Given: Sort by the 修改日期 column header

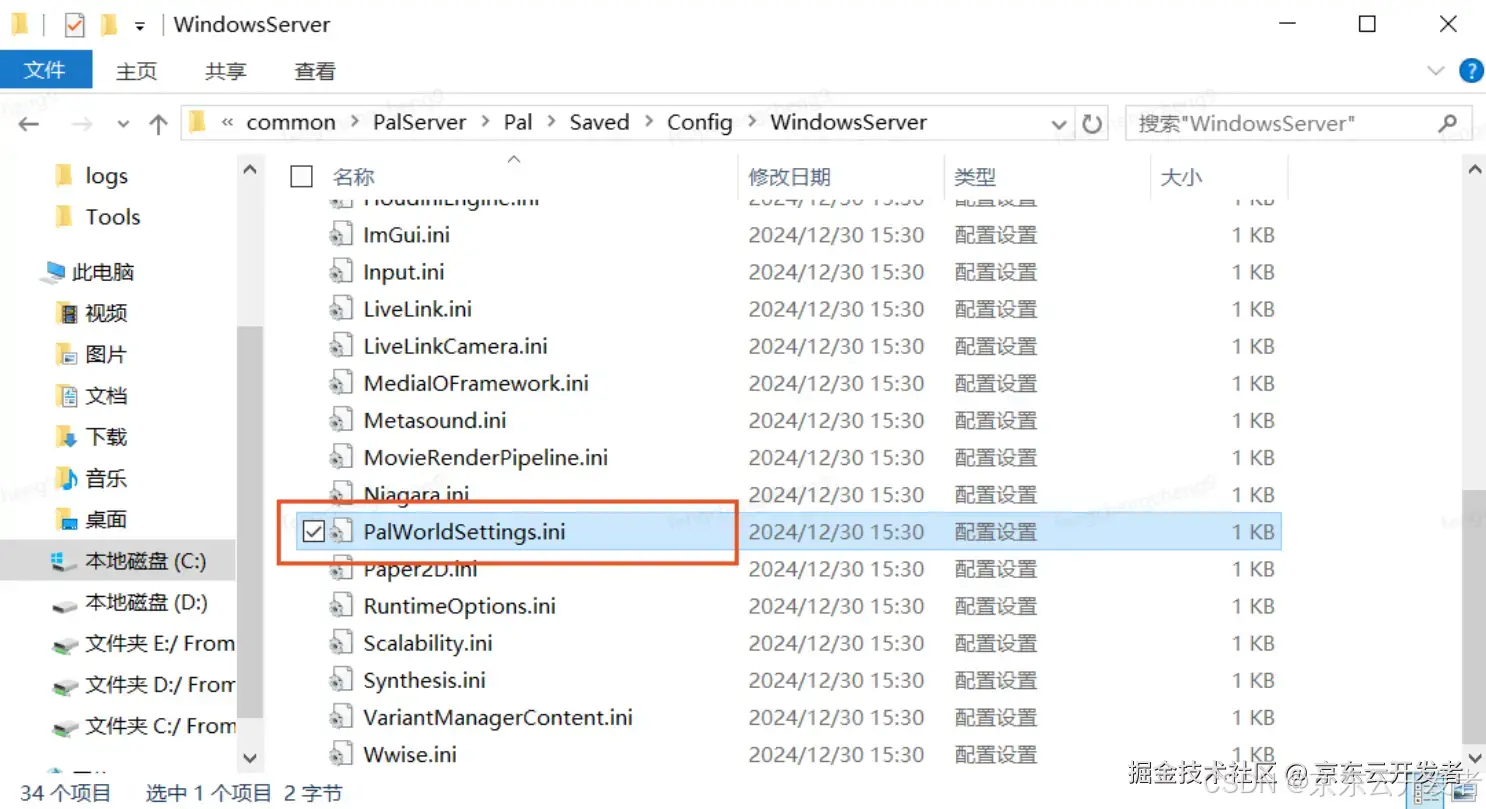Looking at the screenshot, I should click(x=790, y=177).
